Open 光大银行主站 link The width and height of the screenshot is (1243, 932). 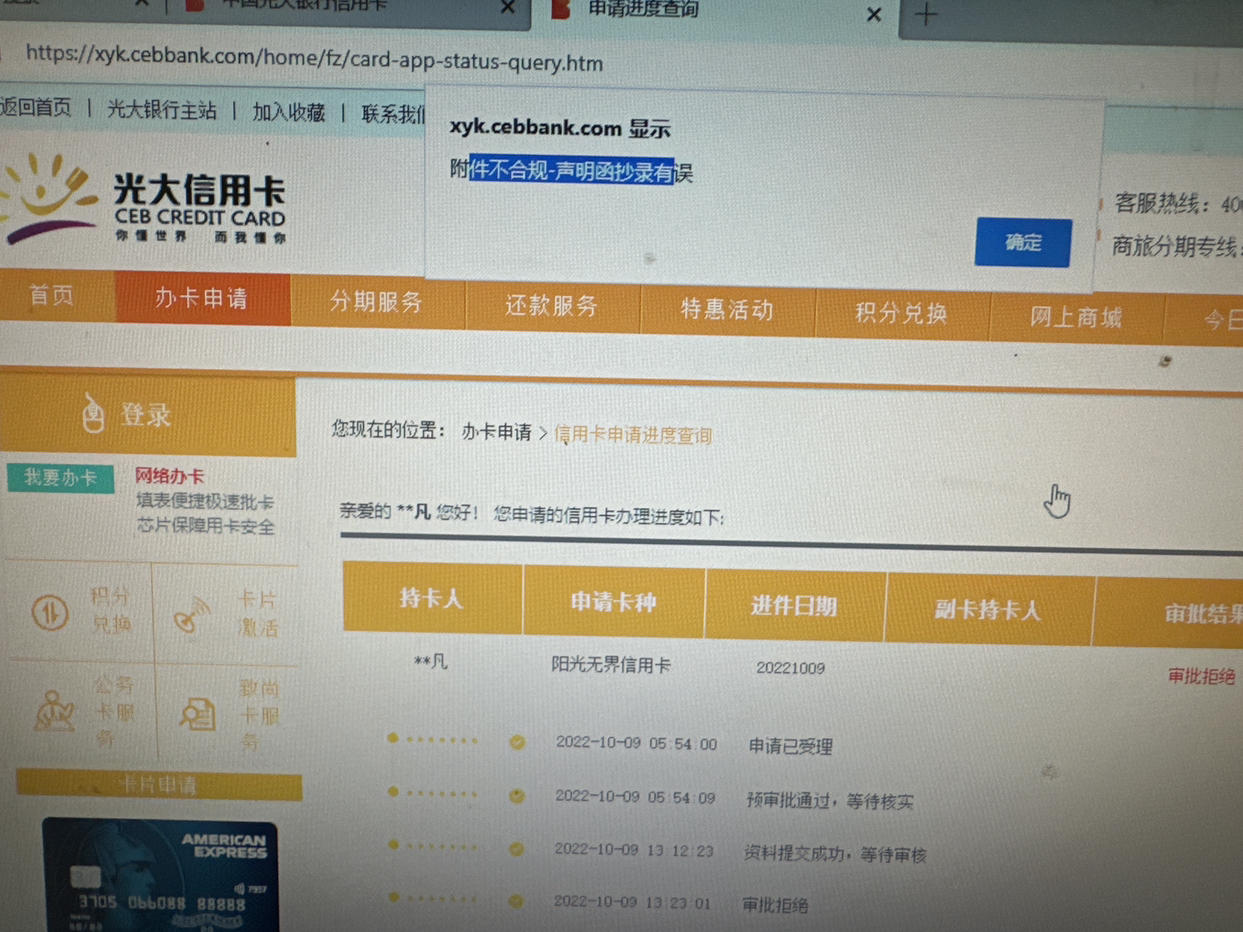tap(161, 110)
